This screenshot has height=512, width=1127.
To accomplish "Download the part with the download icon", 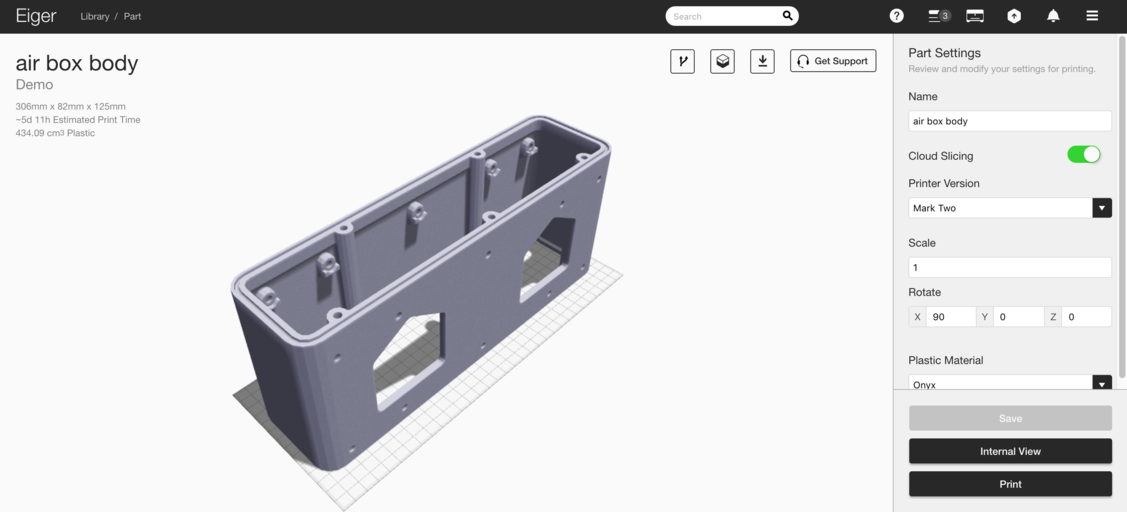I will click(x=762, y=61).
